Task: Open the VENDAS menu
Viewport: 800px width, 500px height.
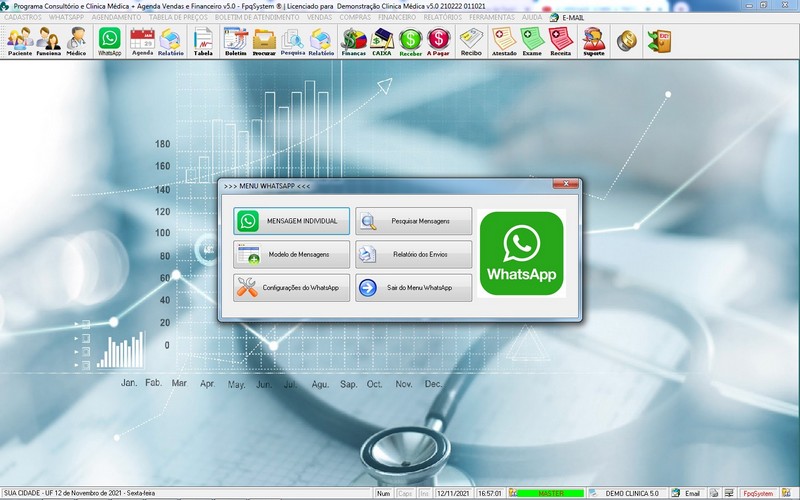Action: (x=319, y=17)
